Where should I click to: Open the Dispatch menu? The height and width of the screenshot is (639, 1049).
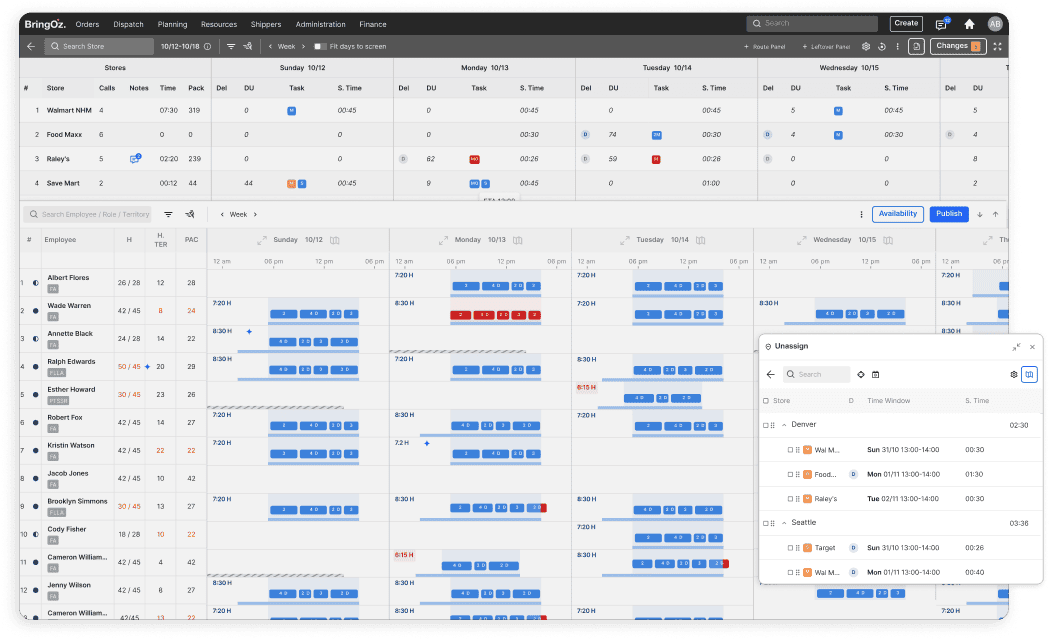[x=128, y=24]
